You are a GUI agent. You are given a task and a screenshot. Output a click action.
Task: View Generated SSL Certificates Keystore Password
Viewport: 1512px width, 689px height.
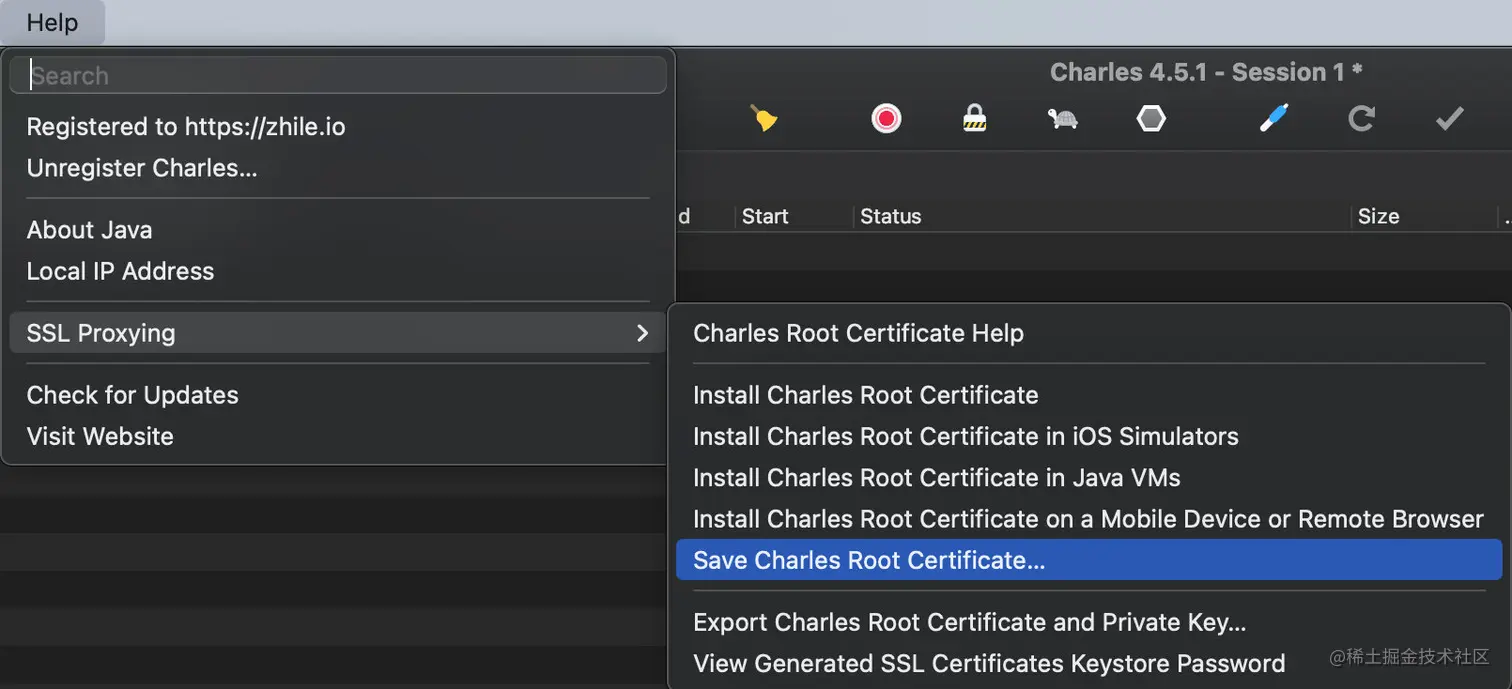1089,663
